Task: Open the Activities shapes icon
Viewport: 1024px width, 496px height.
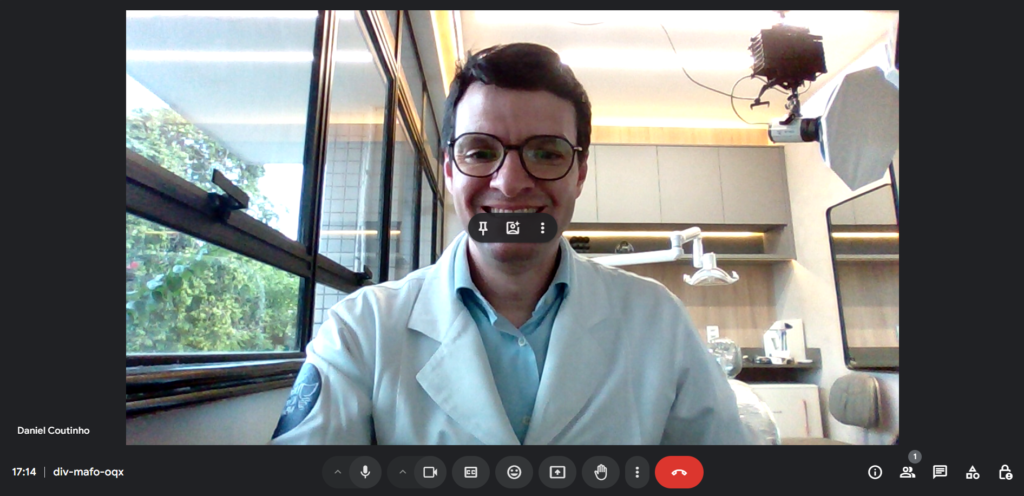Action: pyautogui.click(x=972, y=472)
